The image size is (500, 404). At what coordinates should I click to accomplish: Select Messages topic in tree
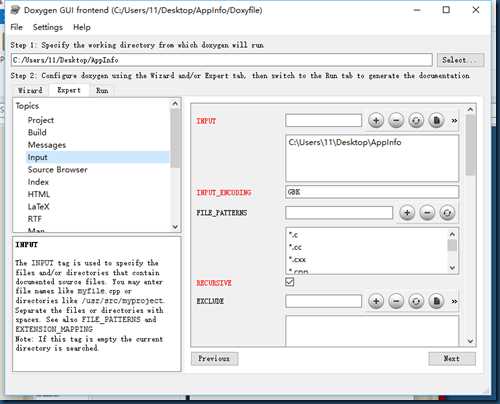click(x=47, y=145)
